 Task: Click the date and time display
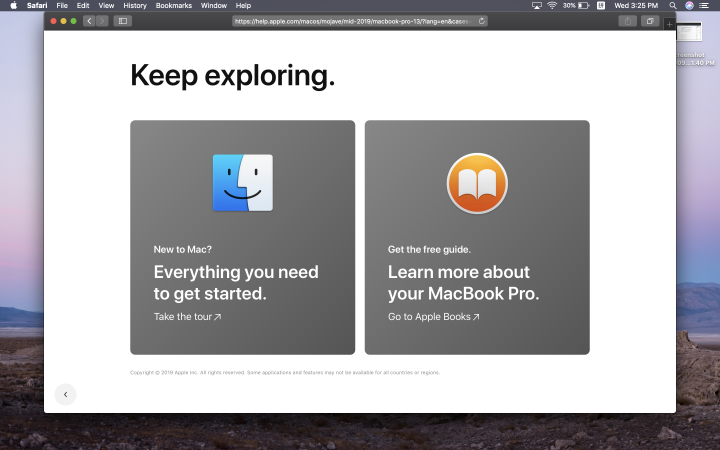(636, 6)
